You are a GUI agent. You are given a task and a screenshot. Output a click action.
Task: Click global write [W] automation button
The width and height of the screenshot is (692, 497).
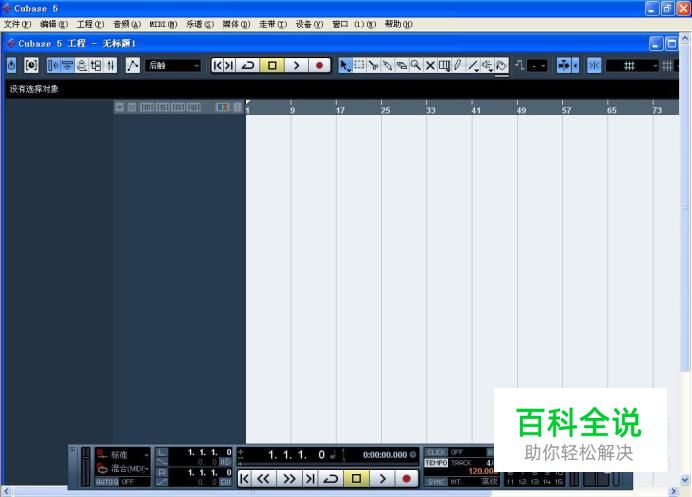click(x=193, y=107)
